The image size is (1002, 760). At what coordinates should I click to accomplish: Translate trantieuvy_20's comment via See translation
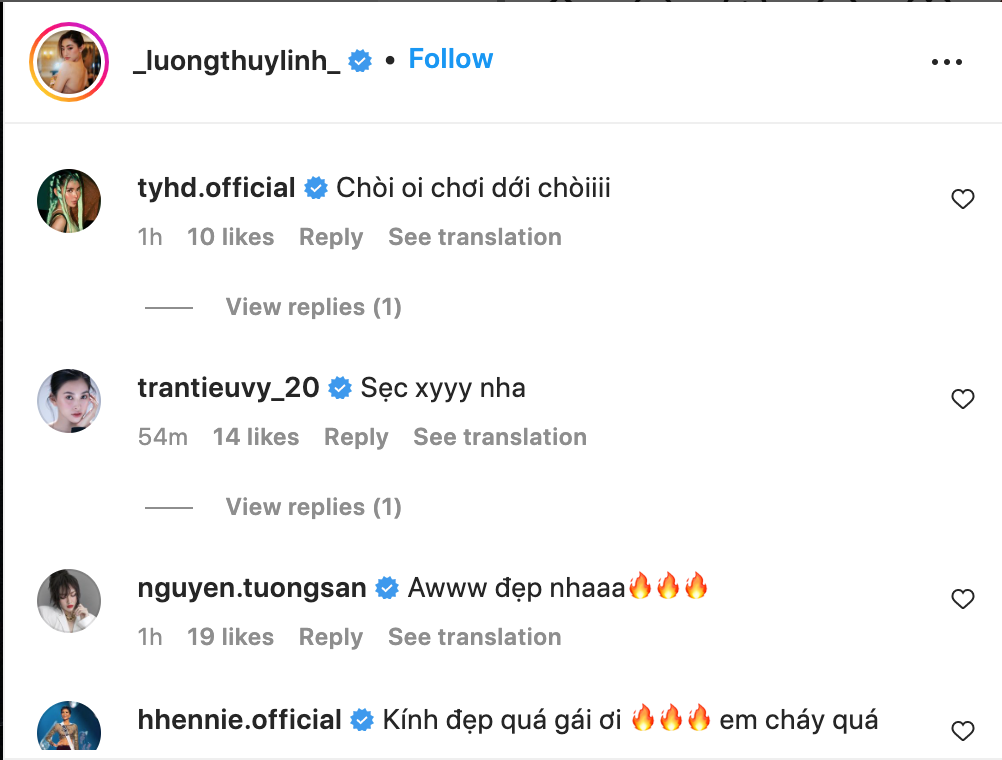pos(499,437)
